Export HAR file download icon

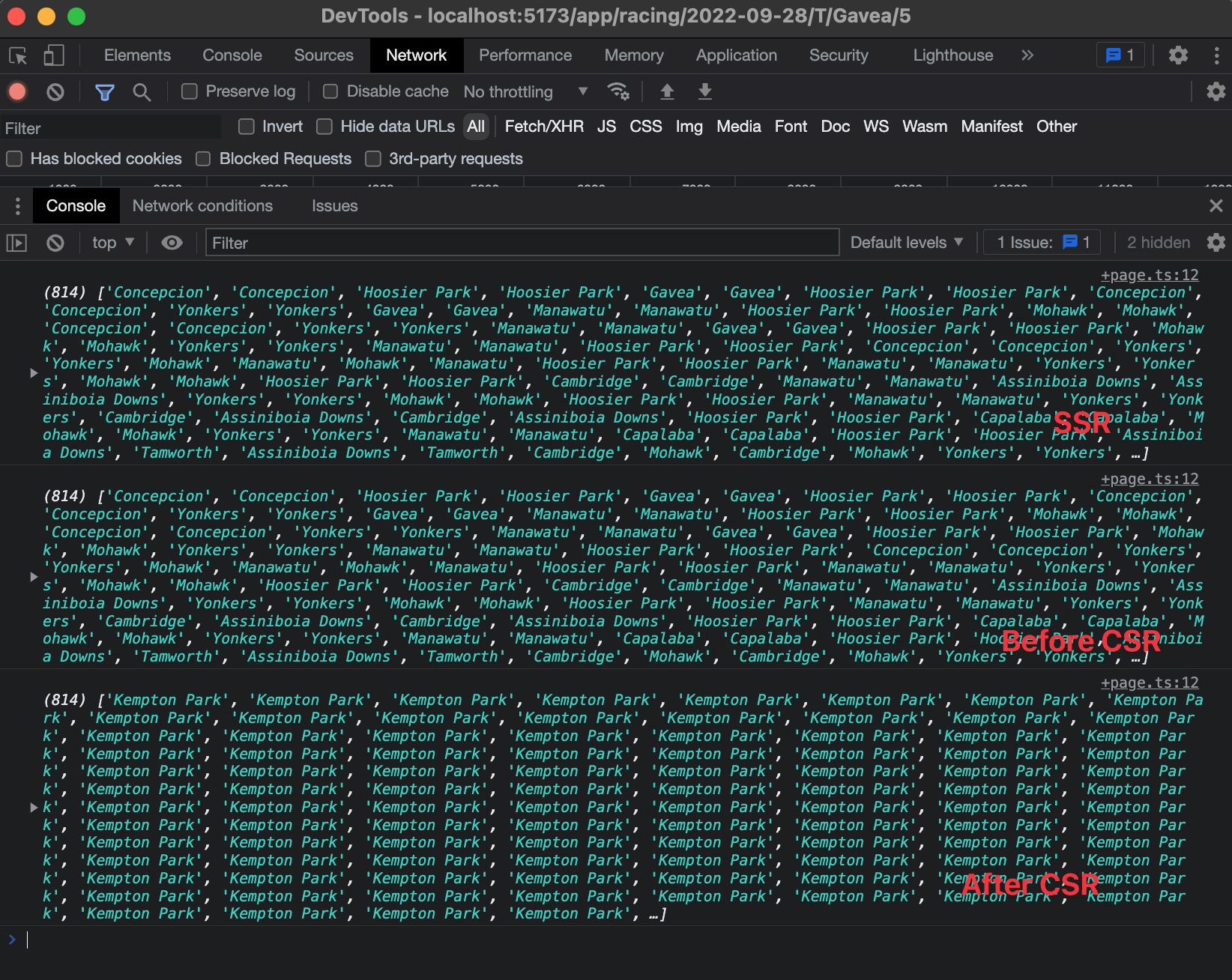coord(705,91)
